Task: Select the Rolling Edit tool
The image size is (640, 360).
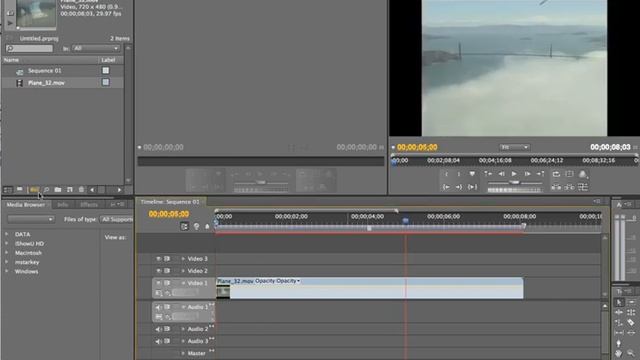Action: pyautogui.click(x=631, y=312)
